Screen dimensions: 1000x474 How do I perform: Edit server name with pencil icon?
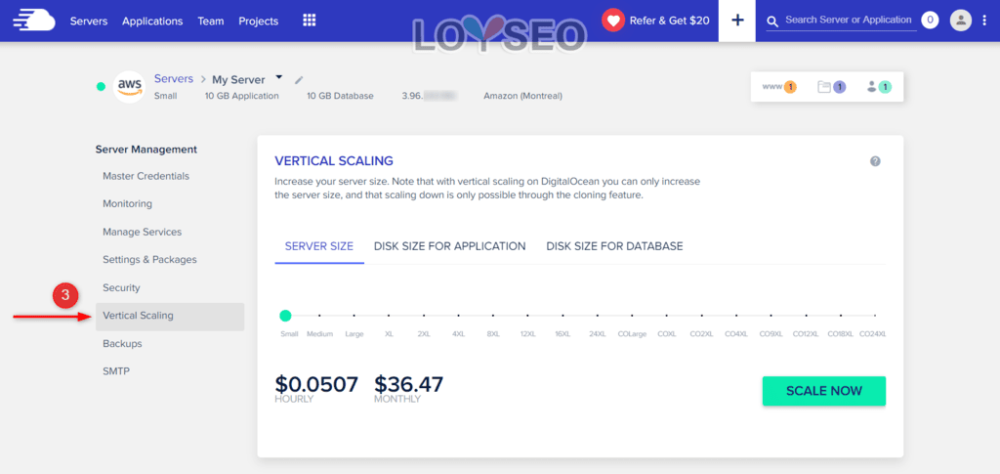[x=298, y=80]
